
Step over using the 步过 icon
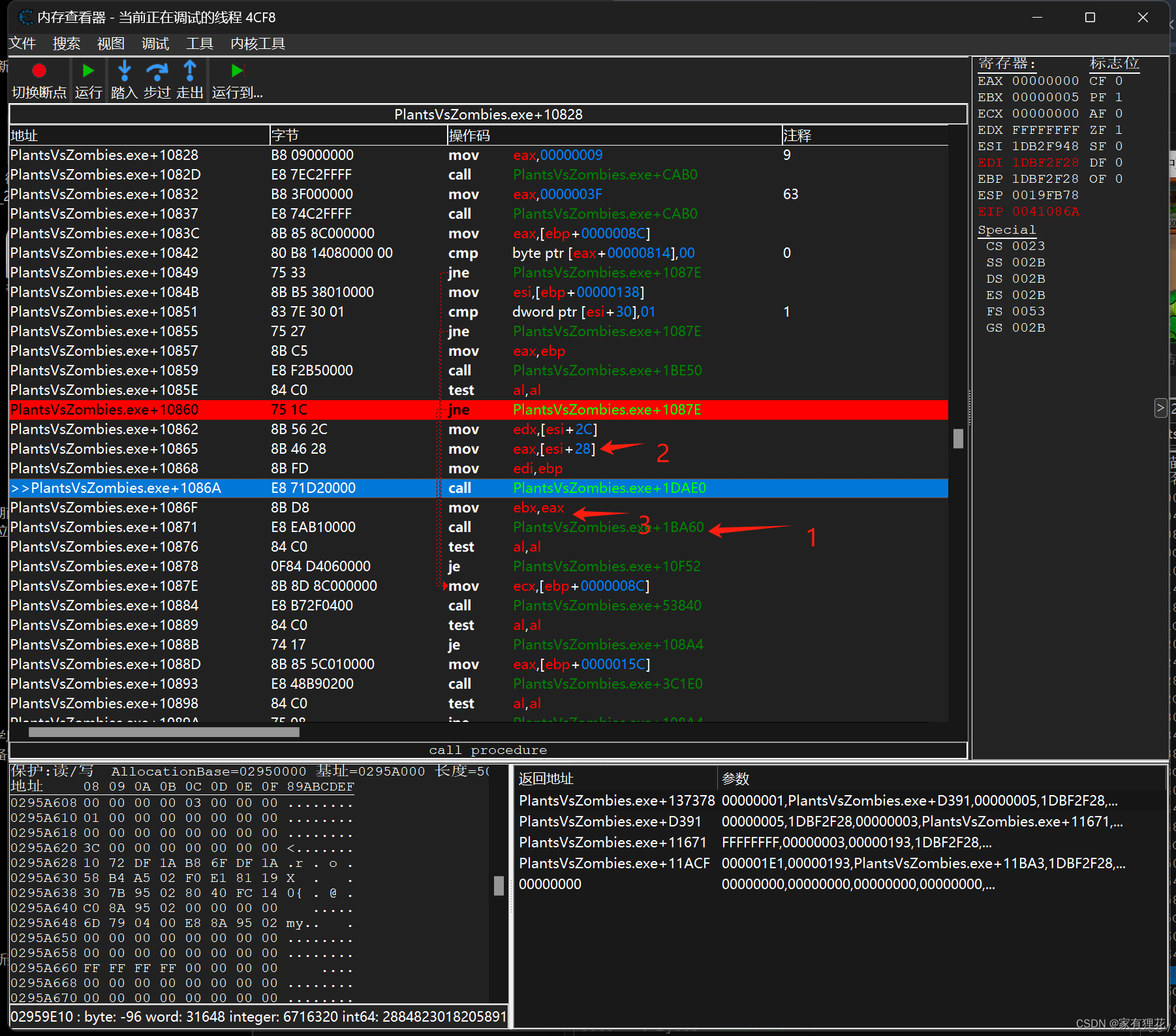click(157, 71)
